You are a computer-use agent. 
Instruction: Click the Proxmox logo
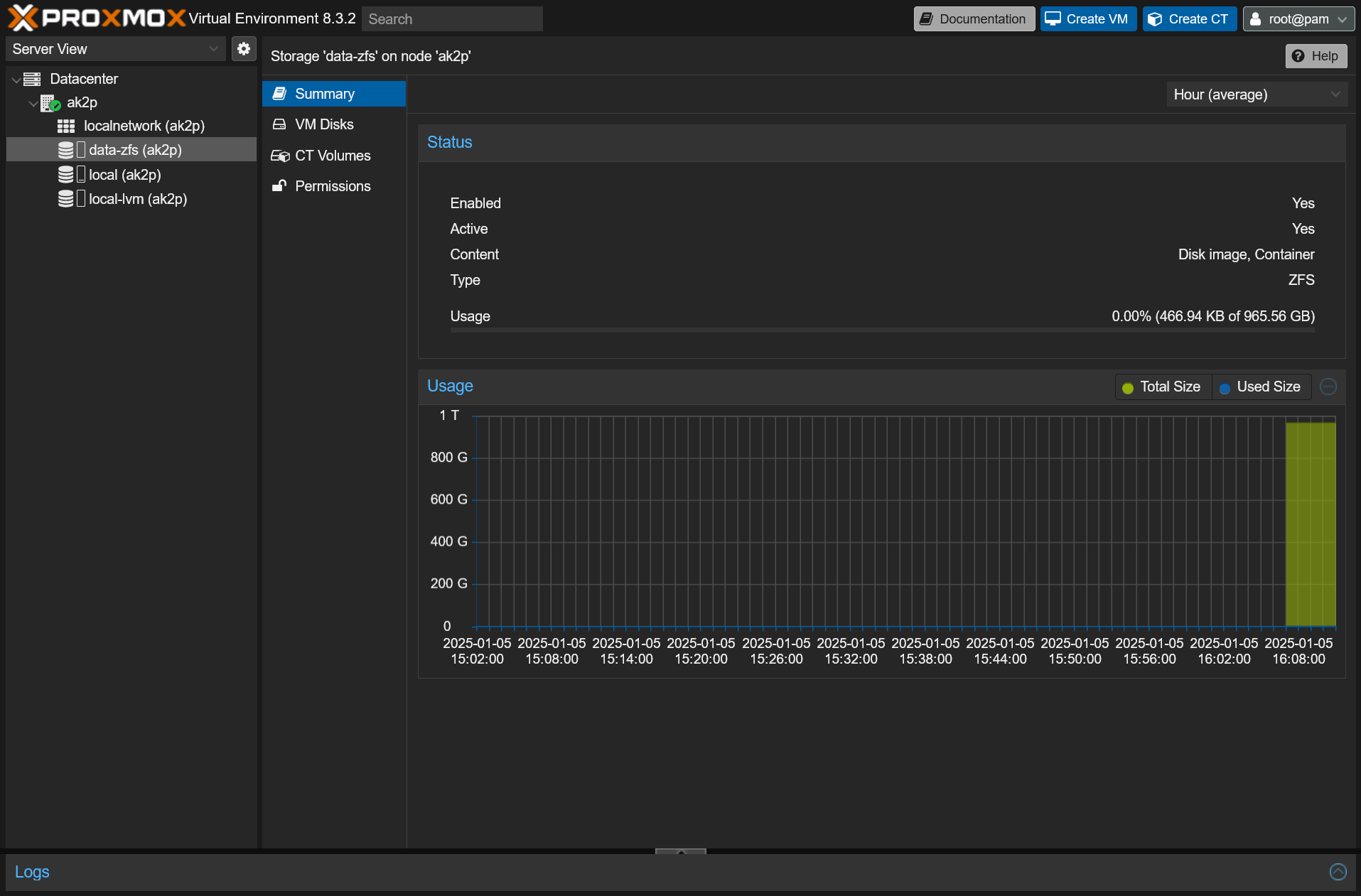tap(96, 18)
